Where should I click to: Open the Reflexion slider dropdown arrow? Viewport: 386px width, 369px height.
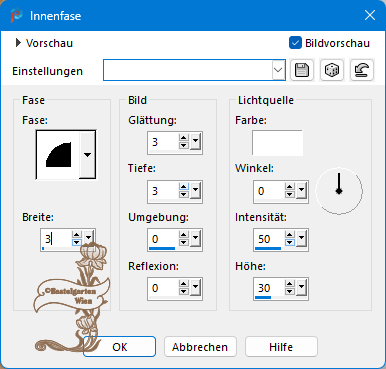coord(195,287)
